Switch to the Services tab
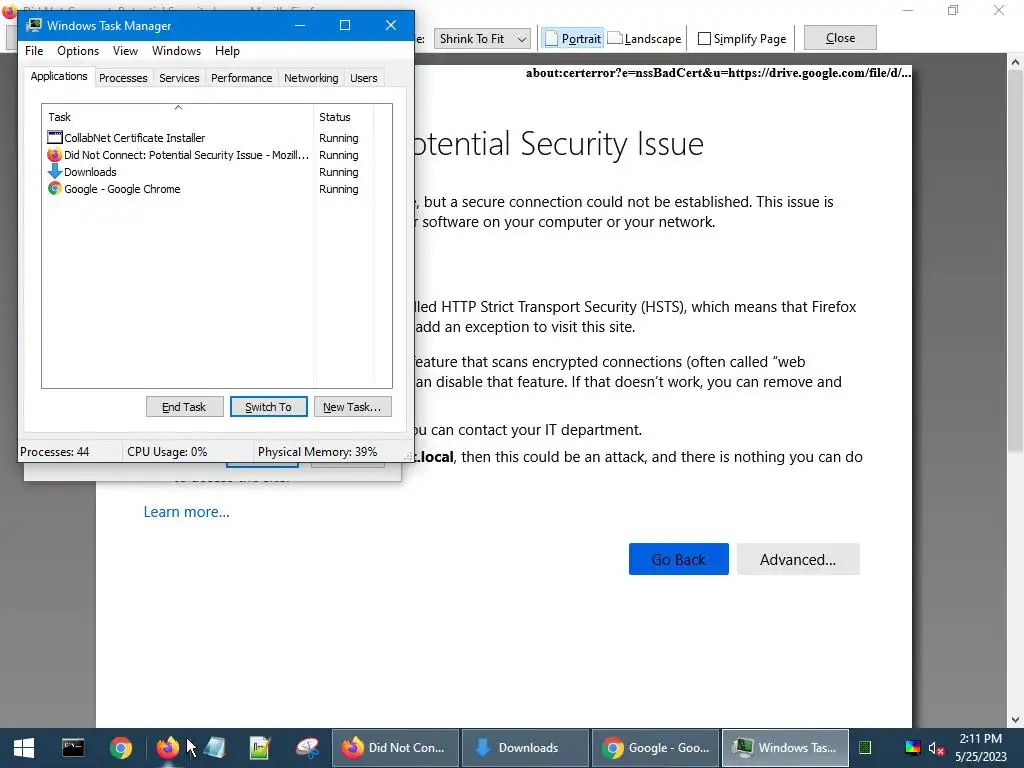This screenshot has width=1024, height=768. tap(179, 78)
